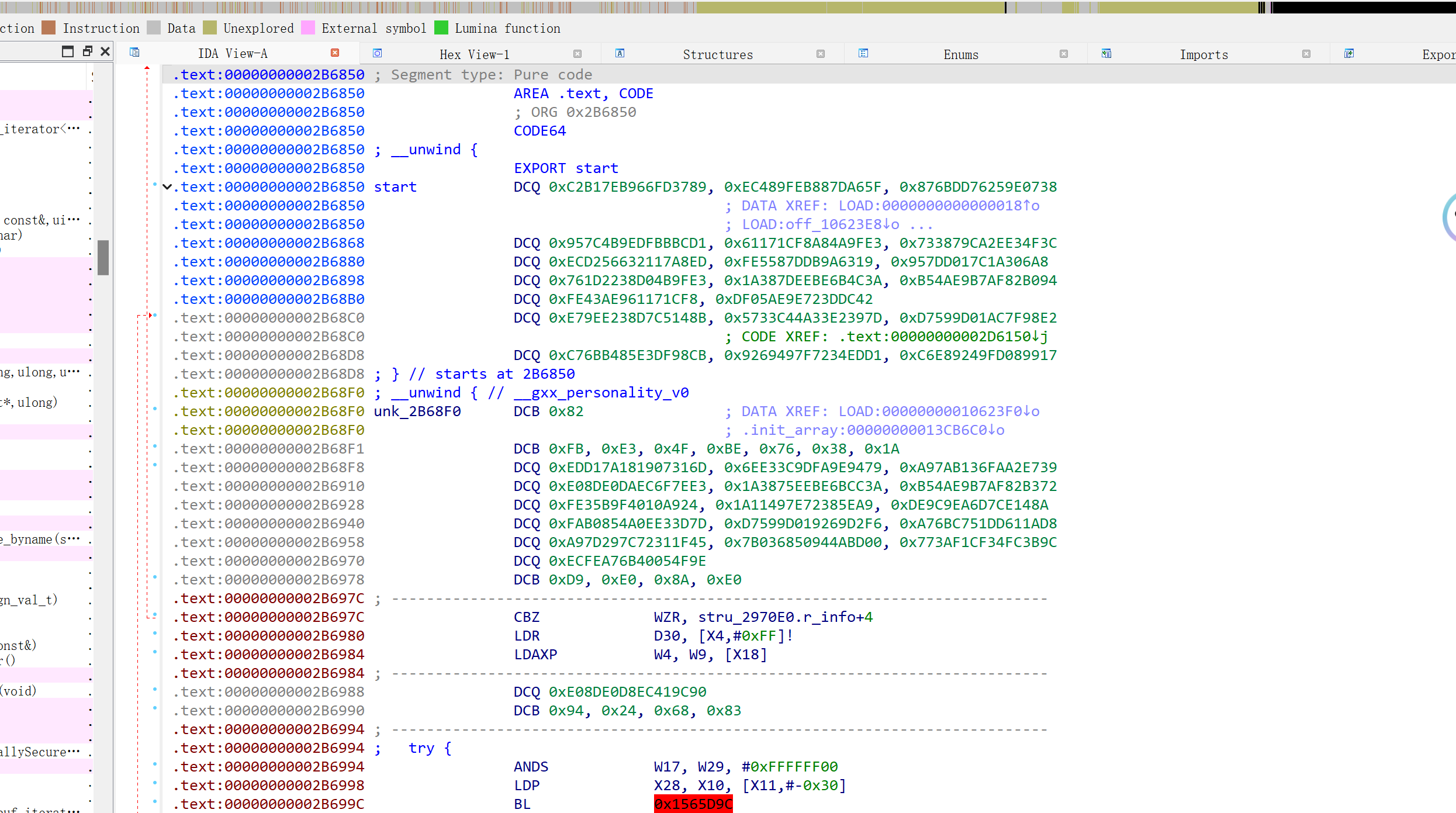Click the Imports tab icon
The image size is (1456, 813).
[x=1106, y=53]
